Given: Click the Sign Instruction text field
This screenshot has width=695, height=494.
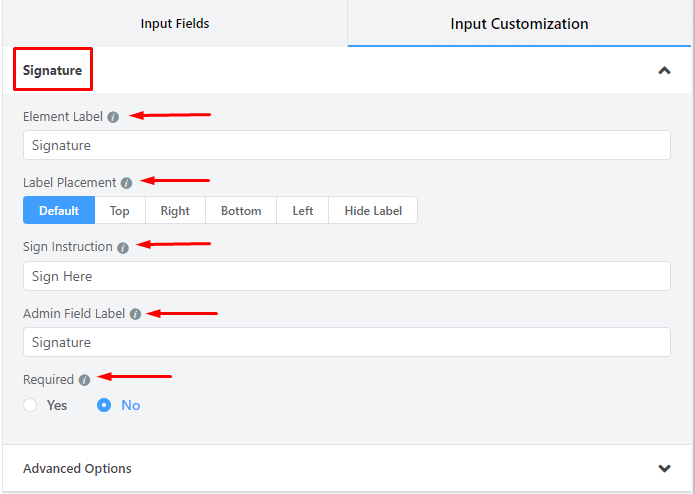Looking at the screenshot, I should pyautogui.click(x=346, y=276).
